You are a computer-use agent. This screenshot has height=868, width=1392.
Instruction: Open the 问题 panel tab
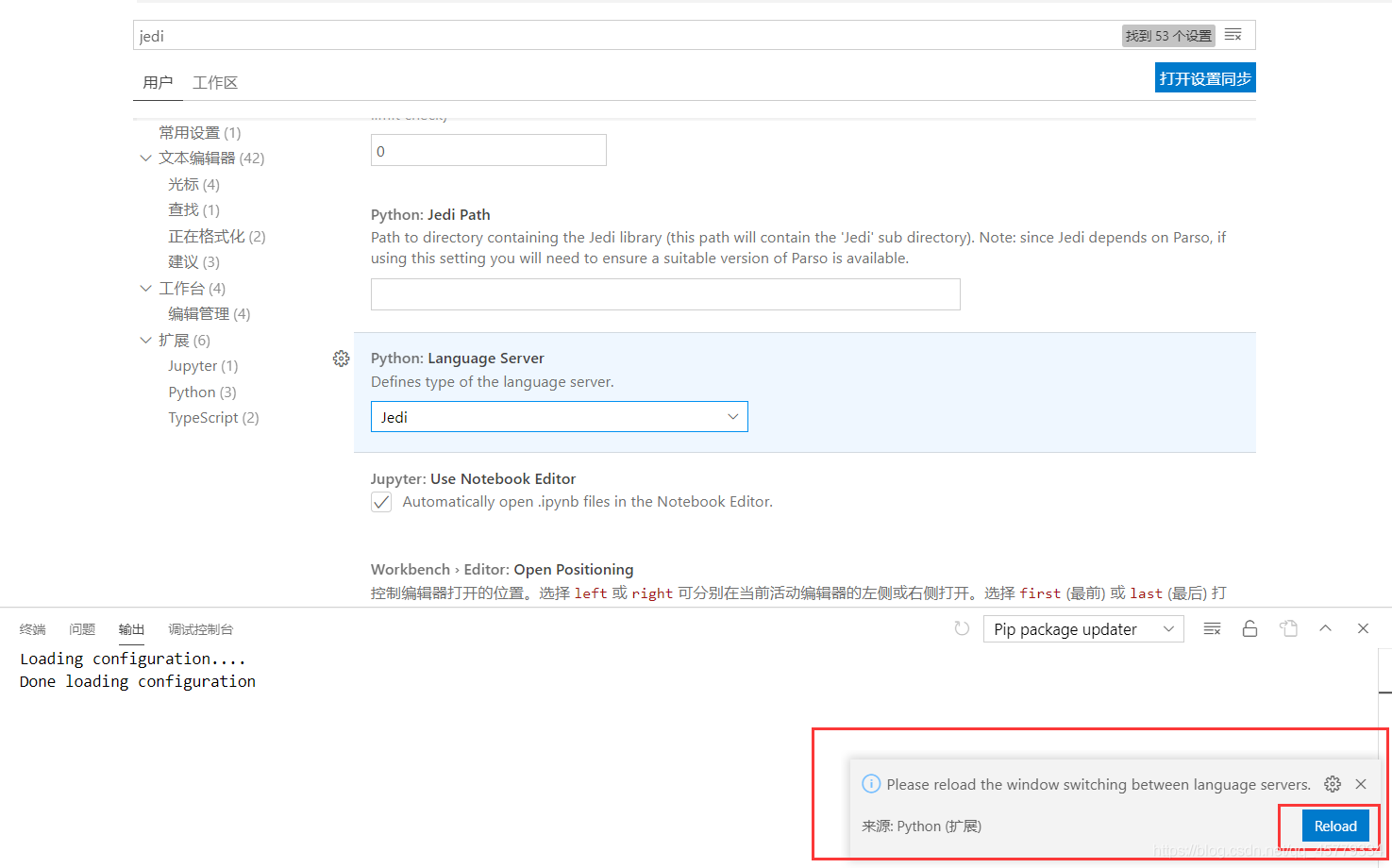82,629
